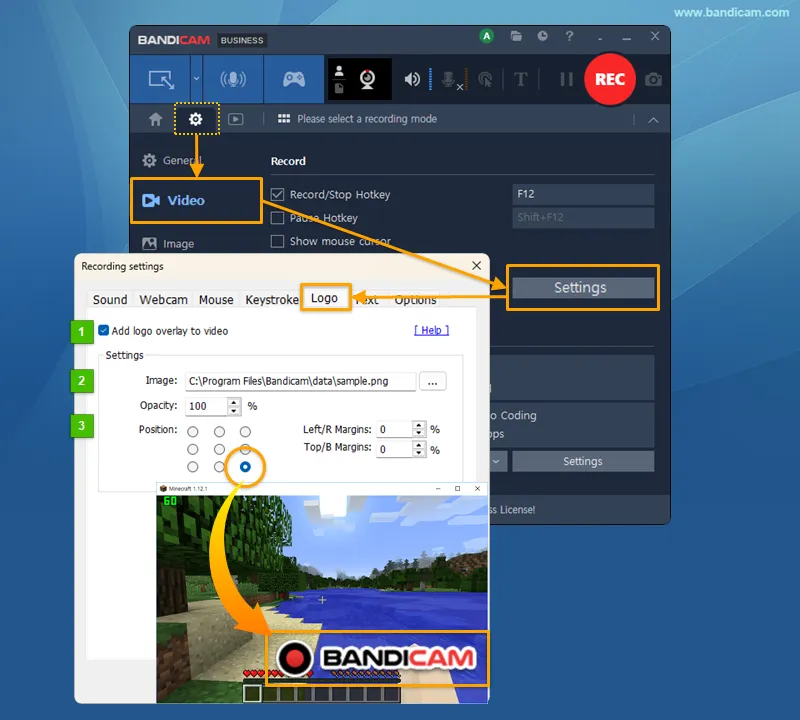Browse for logo image with ... button
This screenshot has width=800, height=720.
(x=433, y=381)
